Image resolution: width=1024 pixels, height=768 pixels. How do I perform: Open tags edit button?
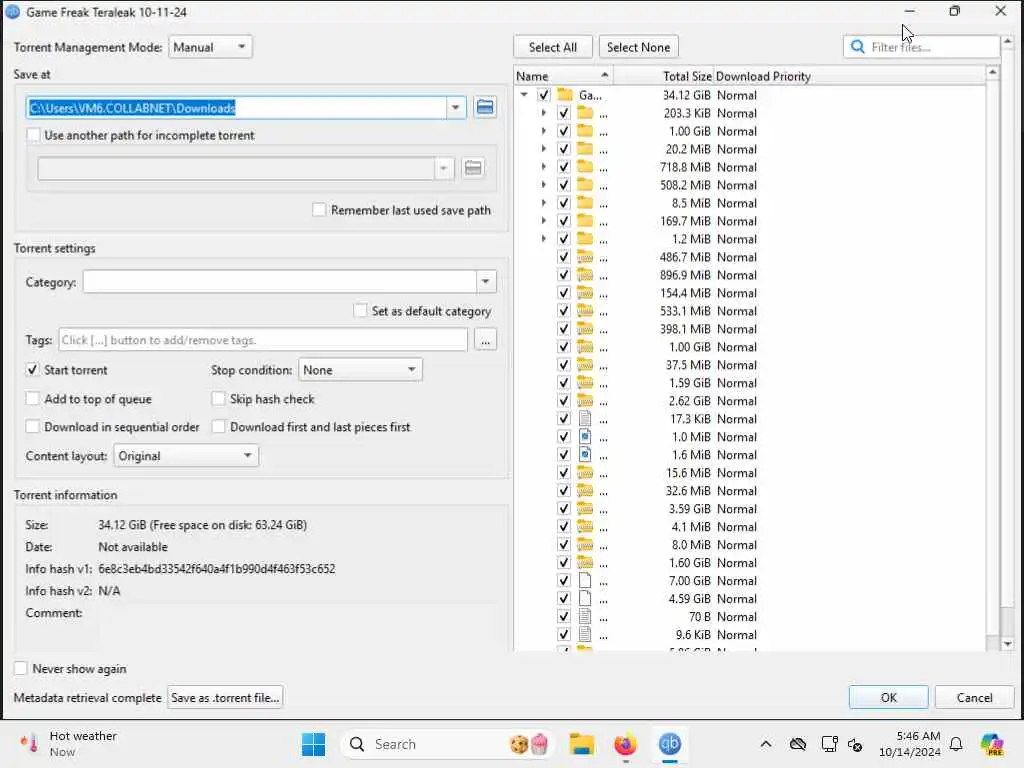click(x=485, y=340)
